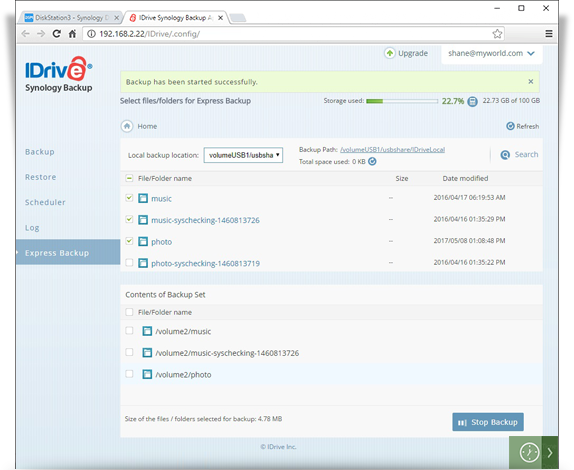Click the /volume2/music folder icon

(147, 331)
